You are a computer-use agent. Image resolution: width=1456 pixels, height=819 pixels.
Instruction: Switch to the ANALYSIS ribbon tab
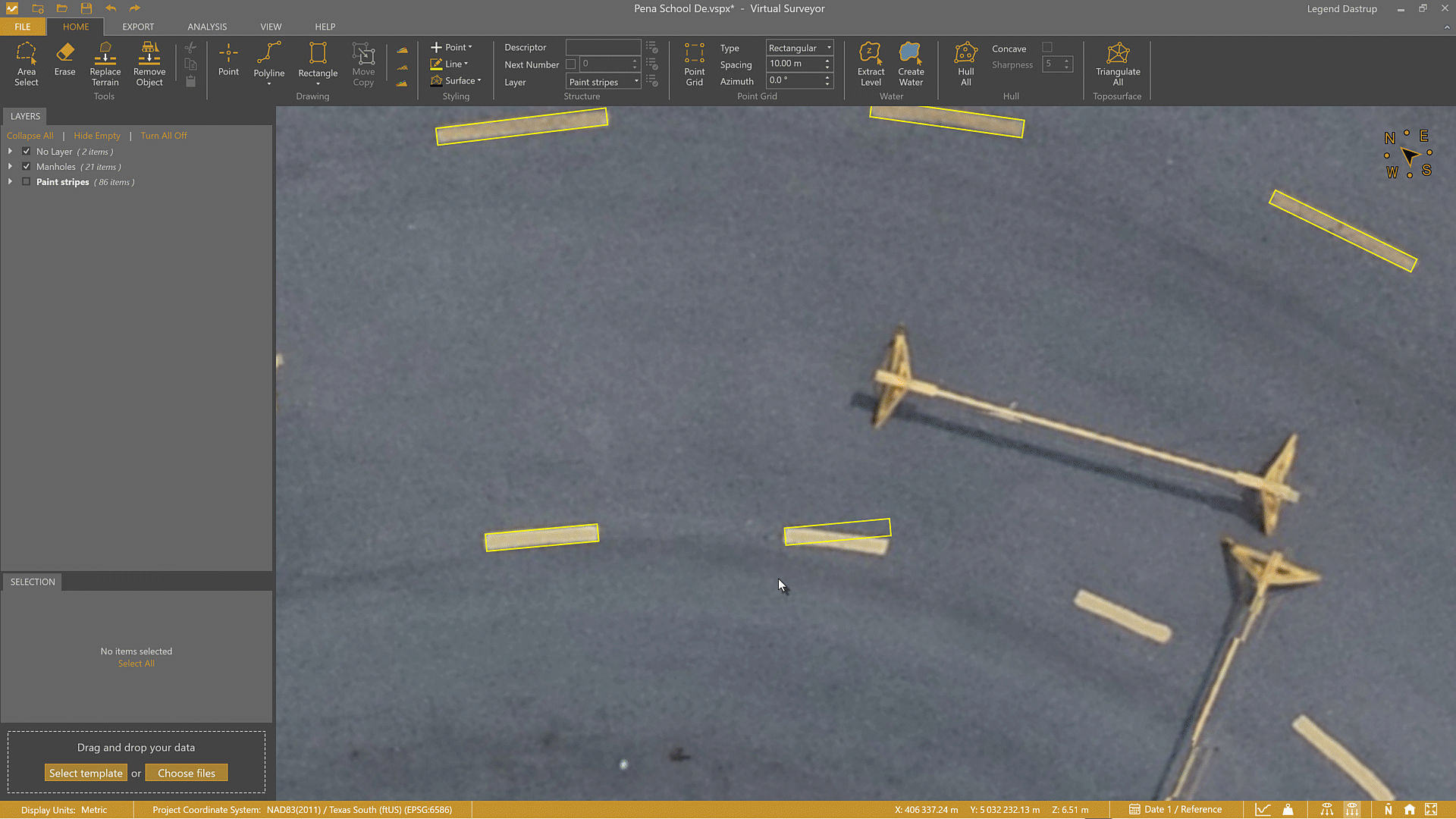click(207, 27)
